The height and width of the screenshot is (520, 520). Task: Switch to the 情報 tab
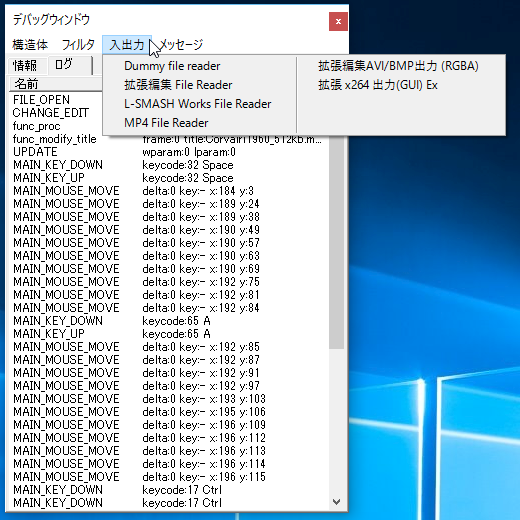[x=25, y=65]
